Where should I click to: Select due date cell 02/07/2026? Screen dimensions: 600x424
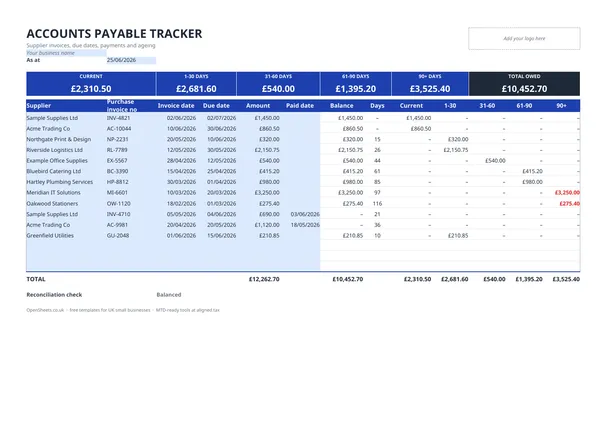click(222, 118)
